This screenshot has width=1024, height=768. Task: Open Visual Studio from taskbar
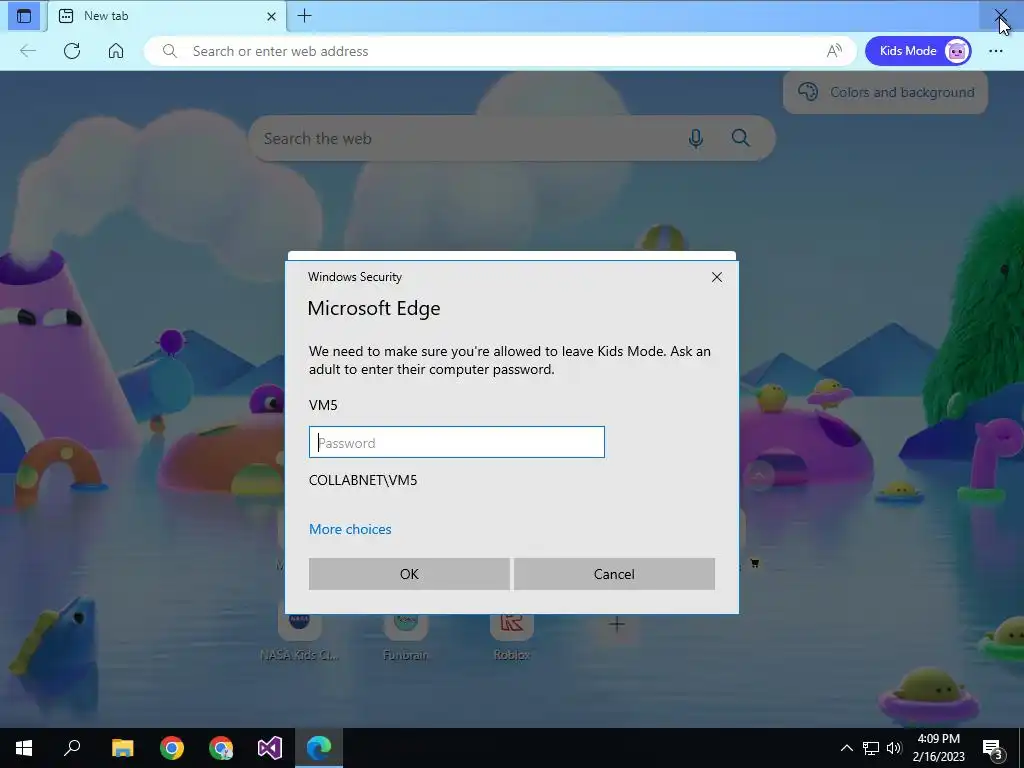point(270,748)
